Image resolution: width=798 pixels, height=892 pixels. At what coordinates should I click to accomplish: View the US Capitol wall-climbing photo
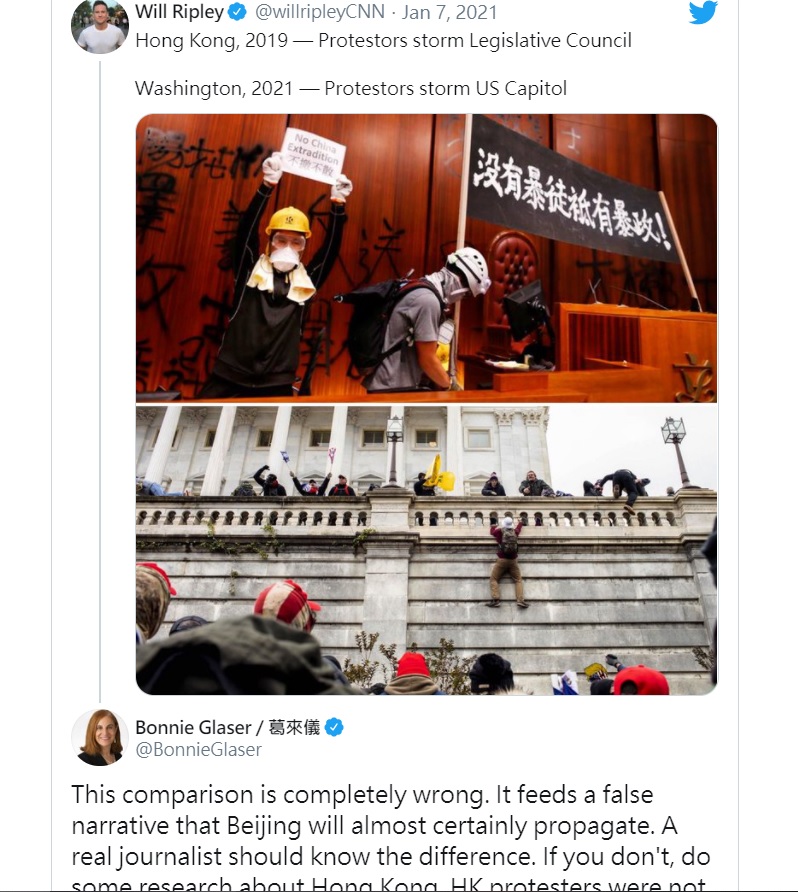click(426, 550)
